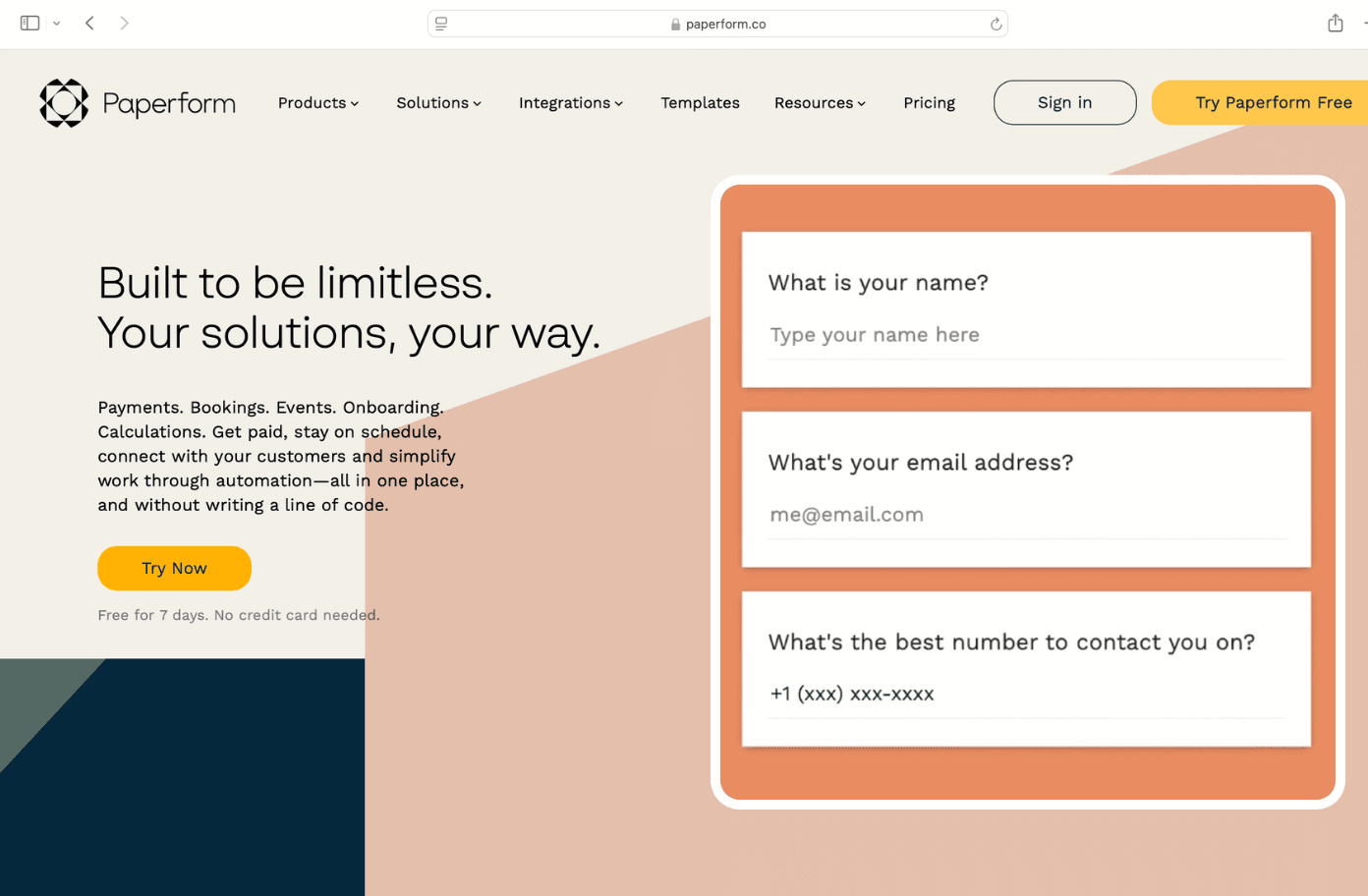Open the Products dropdown
Viewport: 1368px width, 896px height.
[x=317, y=102]
